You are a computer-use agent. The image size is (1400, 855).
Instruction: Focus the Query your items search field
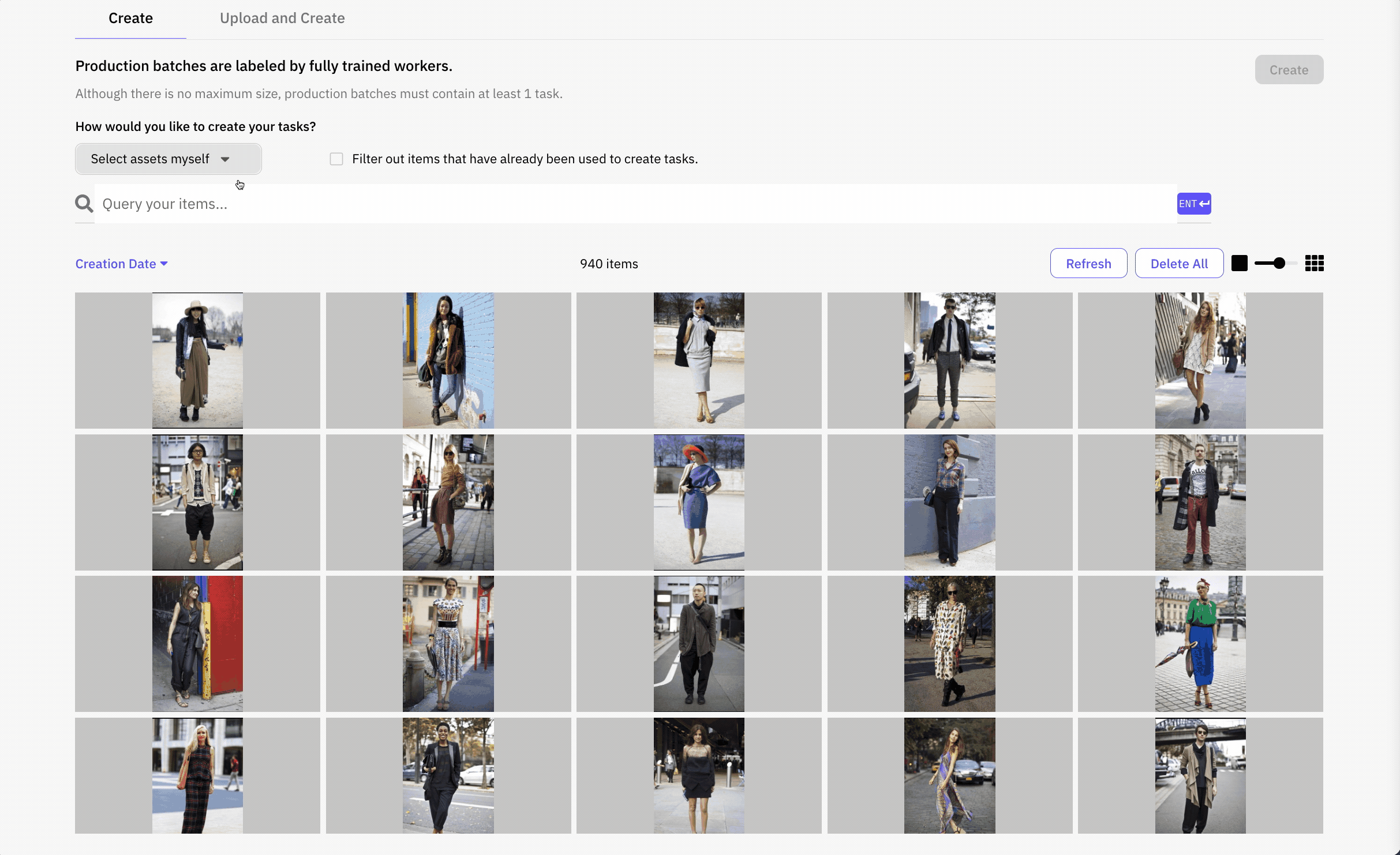click(635, 204)
